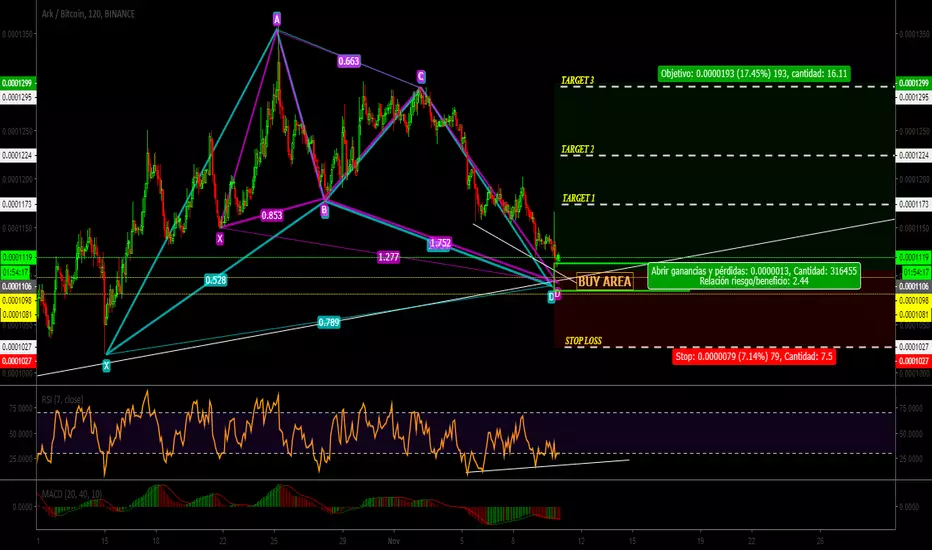Click the 25.0000 RSI level on the right axis
This screenshot has height=550, width=932.
(912, 459)
